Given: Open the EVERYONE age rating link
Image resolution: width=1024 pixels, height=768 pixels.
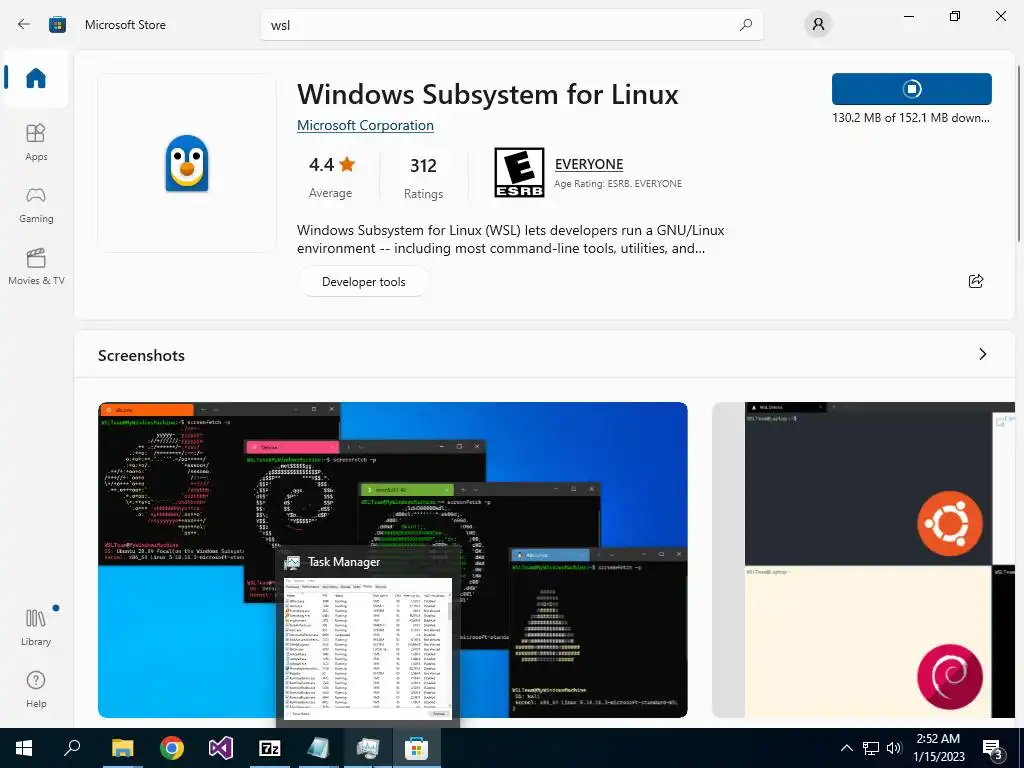Looking at the screenshot, I should point(589,164).
